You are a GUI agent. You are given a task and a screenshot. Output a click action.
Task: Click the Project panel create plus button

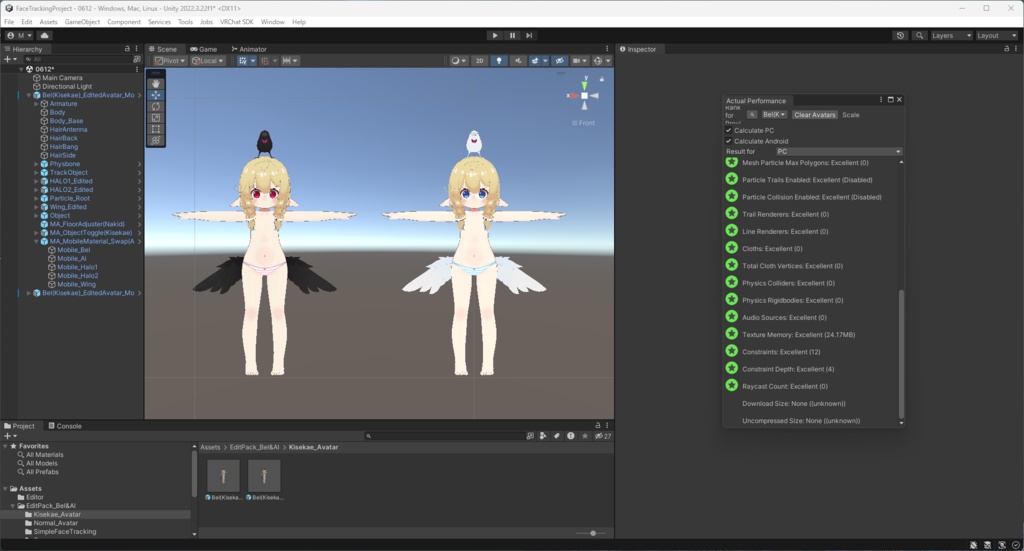pyautogui.click(x=9, y=435)
